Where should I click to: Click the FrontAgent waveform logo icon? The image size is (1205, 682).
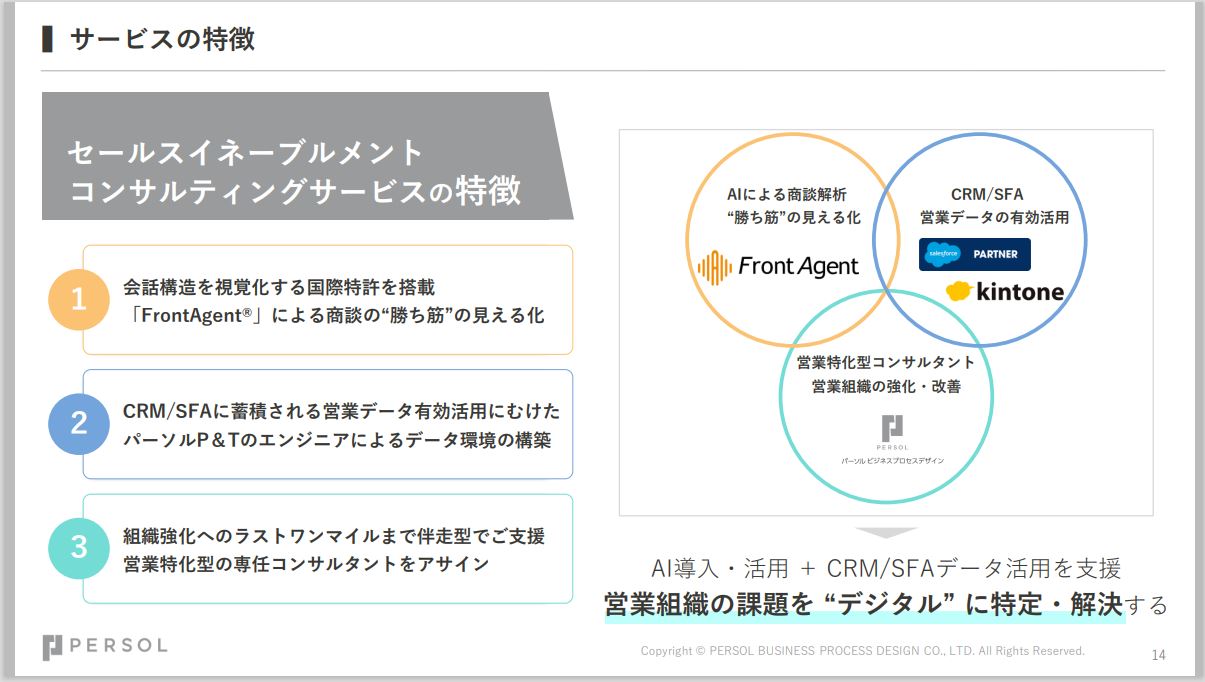pos(715,267)
